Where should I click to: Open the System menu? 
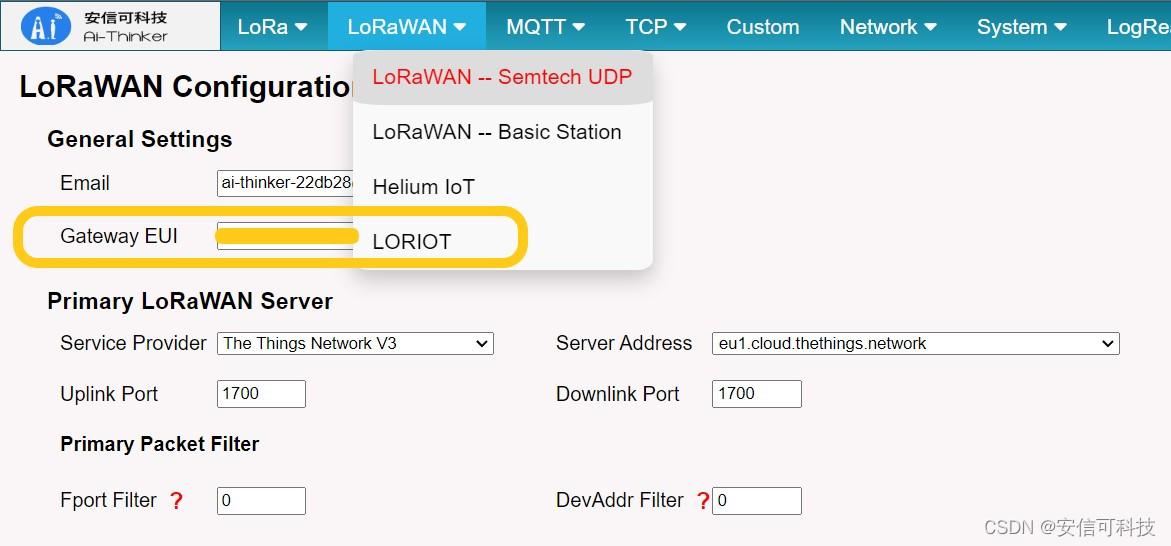tap(1022, 27)
